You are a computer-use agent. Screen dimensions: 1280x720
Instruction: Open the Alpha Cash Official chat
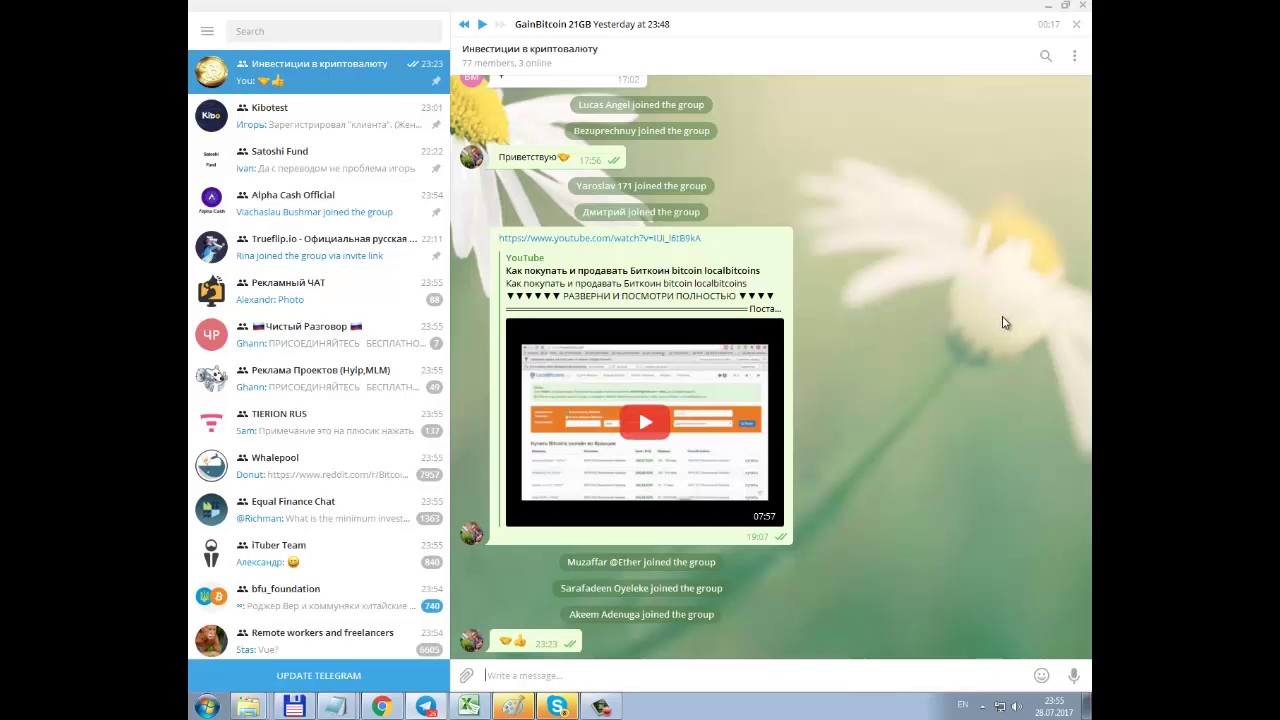319,203
